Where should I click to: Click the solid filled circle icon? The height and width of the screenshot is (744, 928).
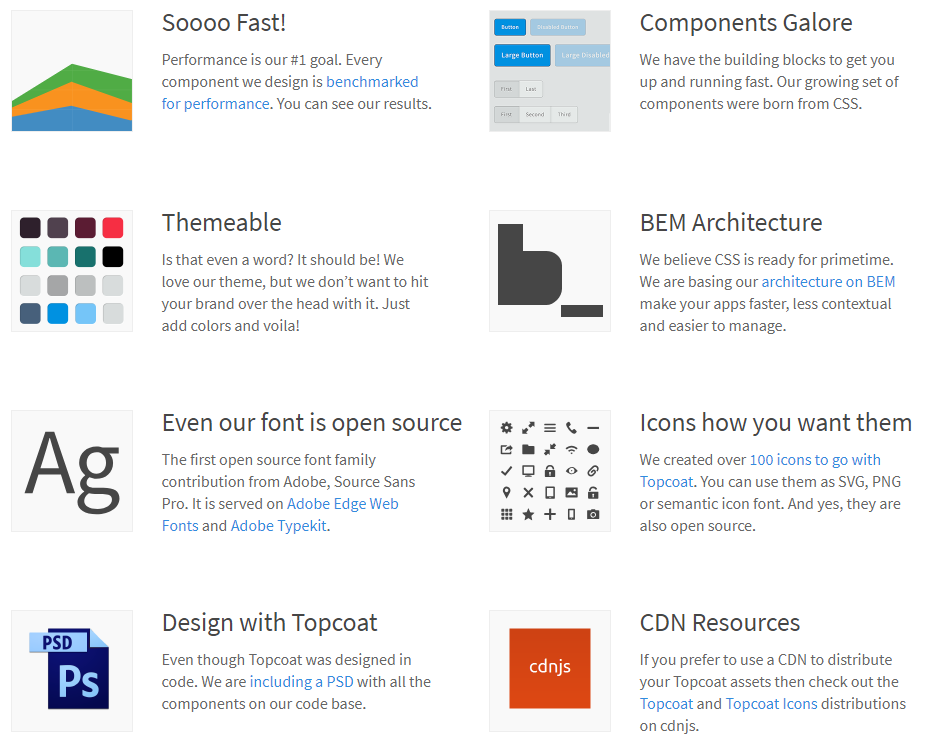pyautogui.click(x=593, y=449)
